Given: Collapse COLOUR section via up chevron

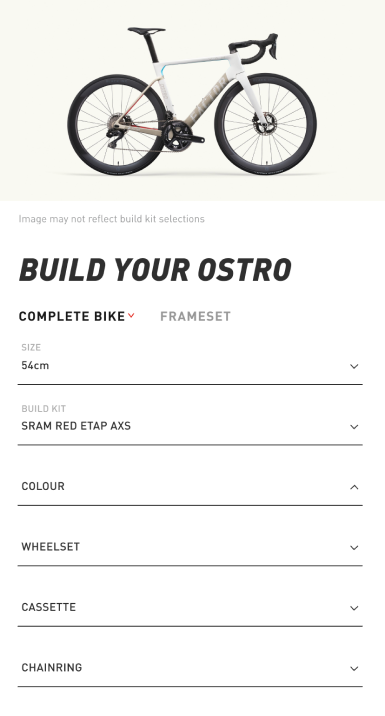Looking at the screenshot, I should pos(354,487).
